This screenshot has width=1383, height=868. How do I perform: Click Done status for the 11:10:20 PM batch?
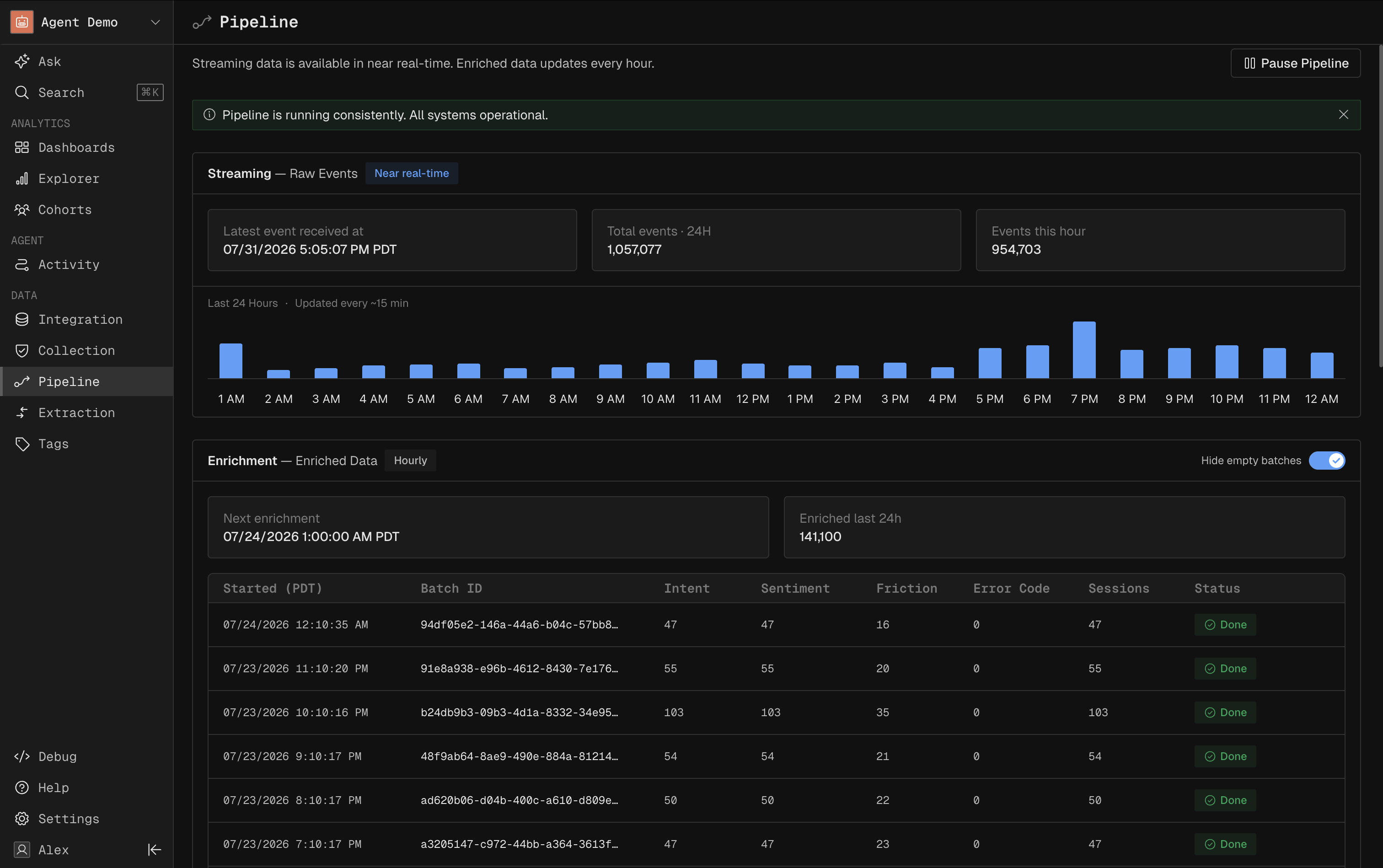[x=1225, y=668]
